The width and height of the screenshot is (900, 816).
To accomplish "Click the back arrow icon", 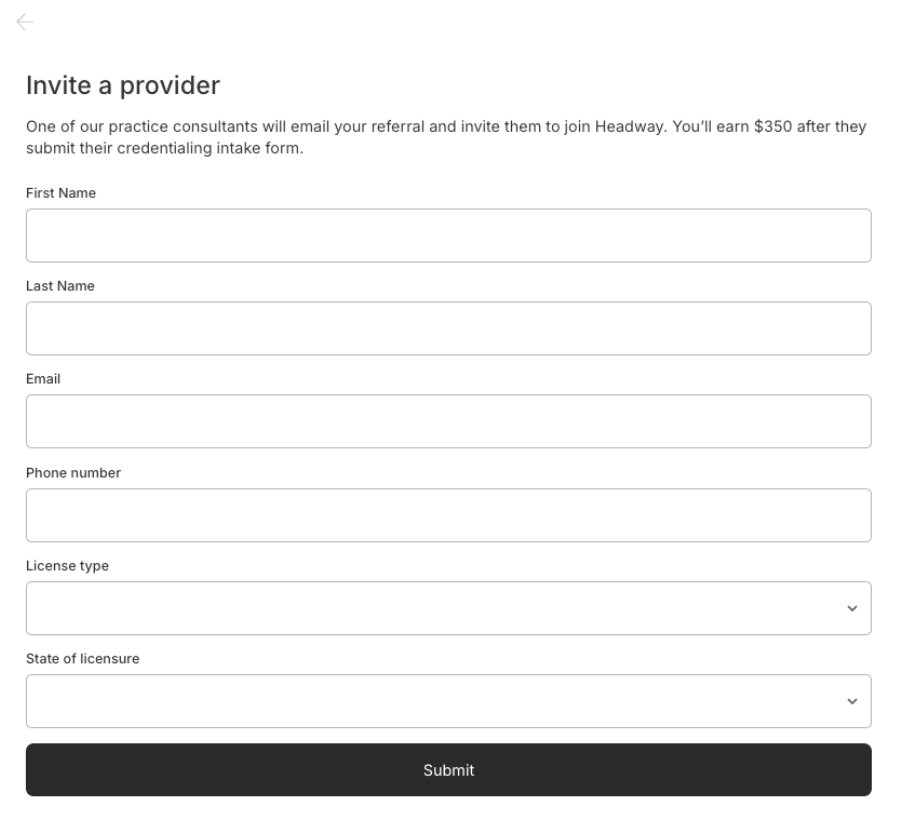I will click(x=25, y=22).
